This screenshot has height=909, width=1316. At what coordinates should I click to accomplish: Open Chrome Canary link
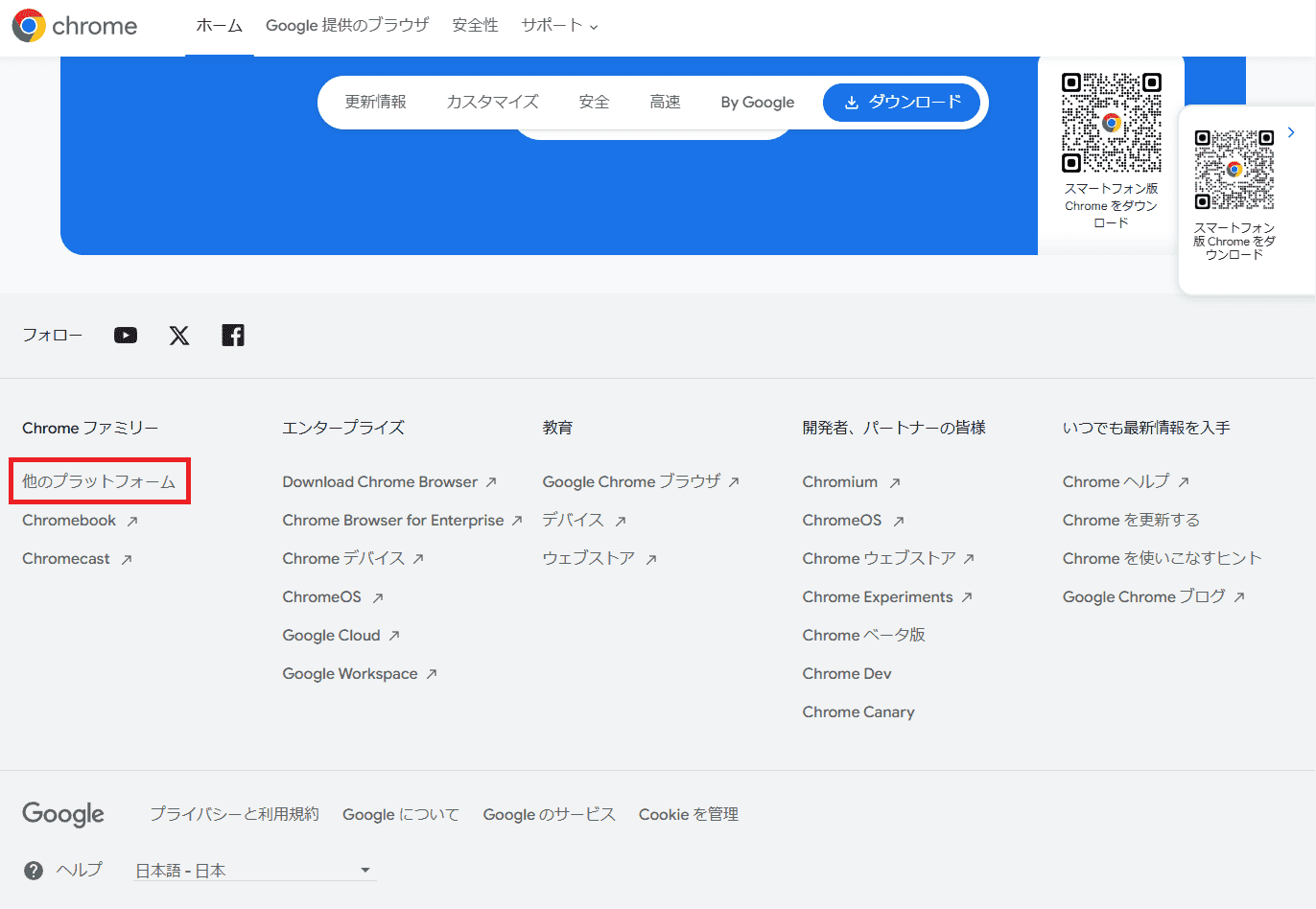858,712
